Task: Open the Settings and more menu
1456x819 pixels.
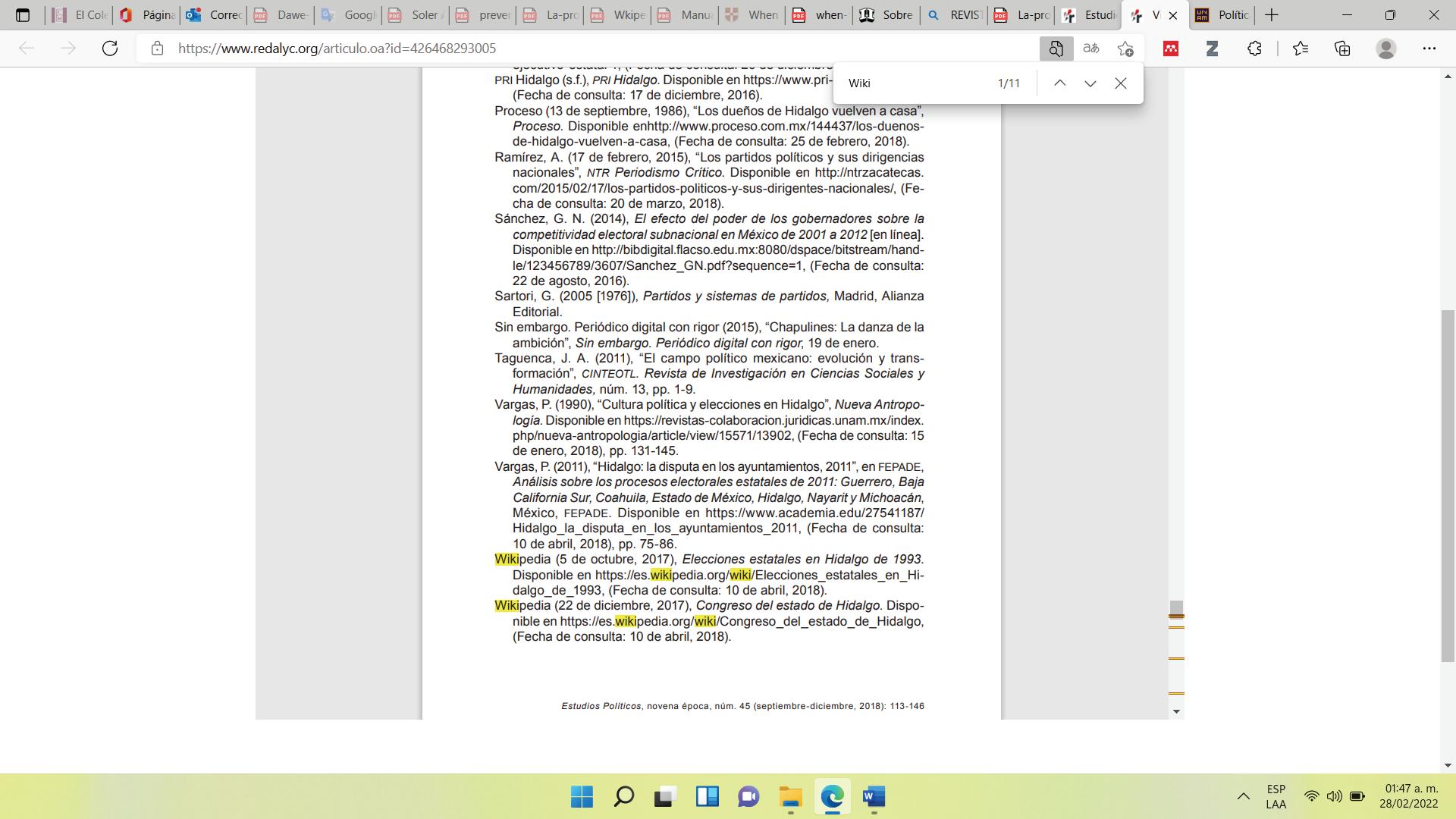Action: 1429,49
